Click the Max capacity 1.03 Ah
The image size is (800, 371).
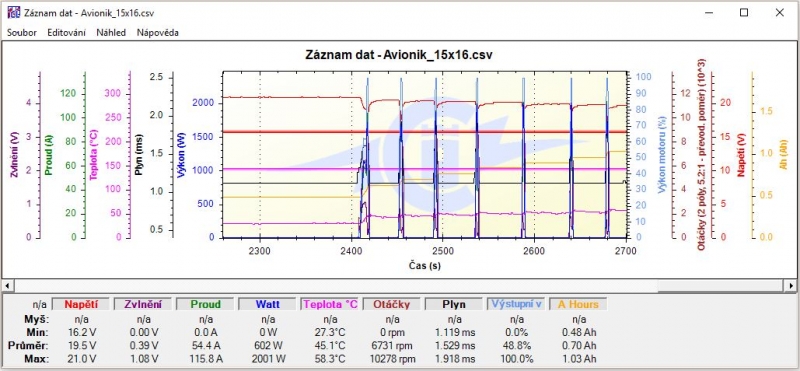pos(578,359)
